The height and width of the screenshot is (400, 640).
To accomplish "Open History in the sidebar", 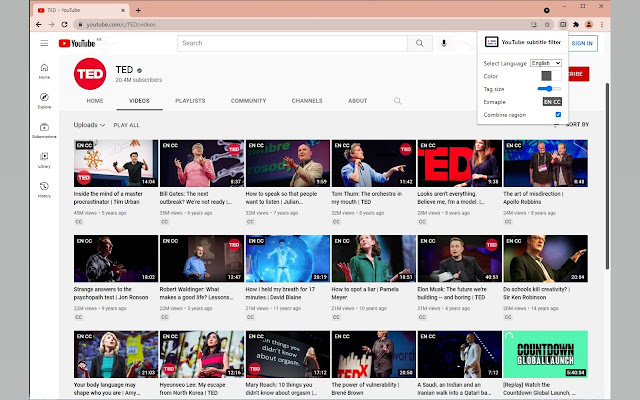I will pos(44,189).
